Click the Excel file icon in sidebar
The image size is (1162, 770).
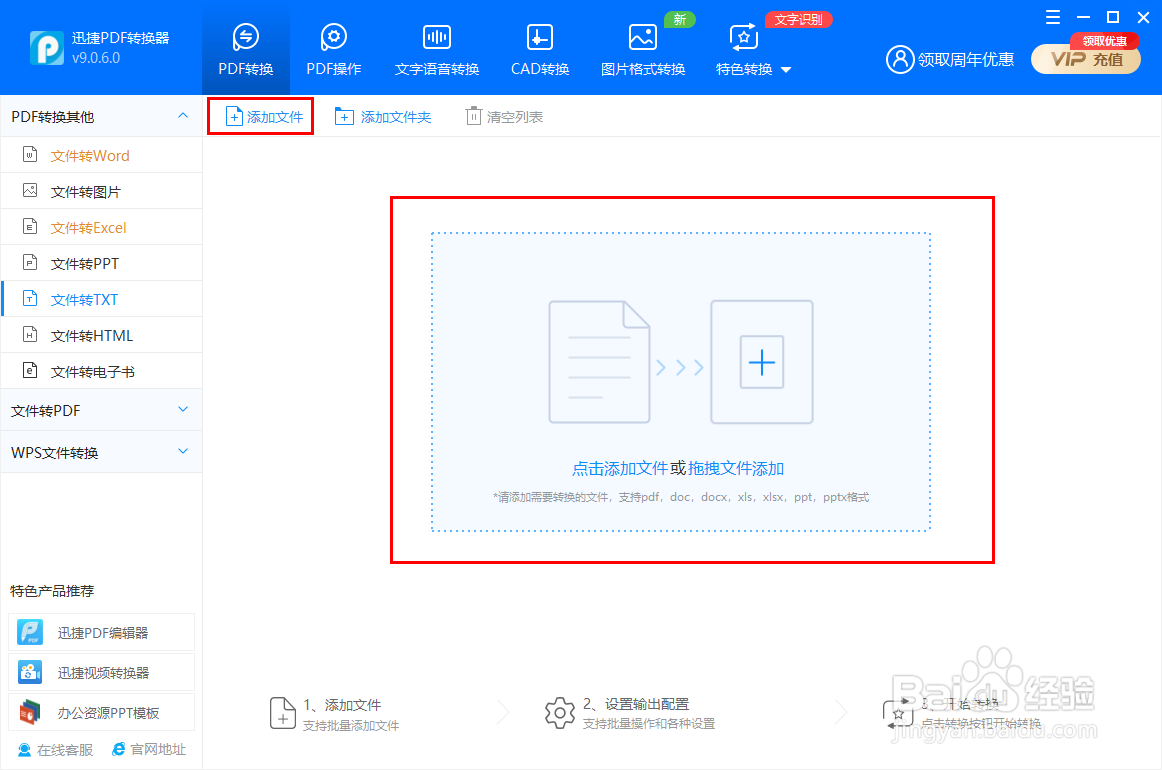30,227
